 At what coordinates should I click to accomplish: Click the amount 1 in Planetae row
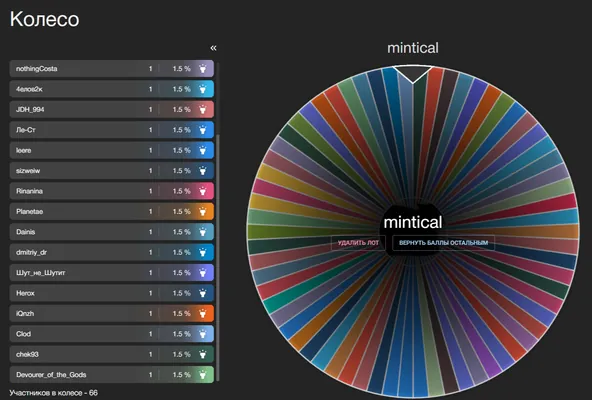150,212
